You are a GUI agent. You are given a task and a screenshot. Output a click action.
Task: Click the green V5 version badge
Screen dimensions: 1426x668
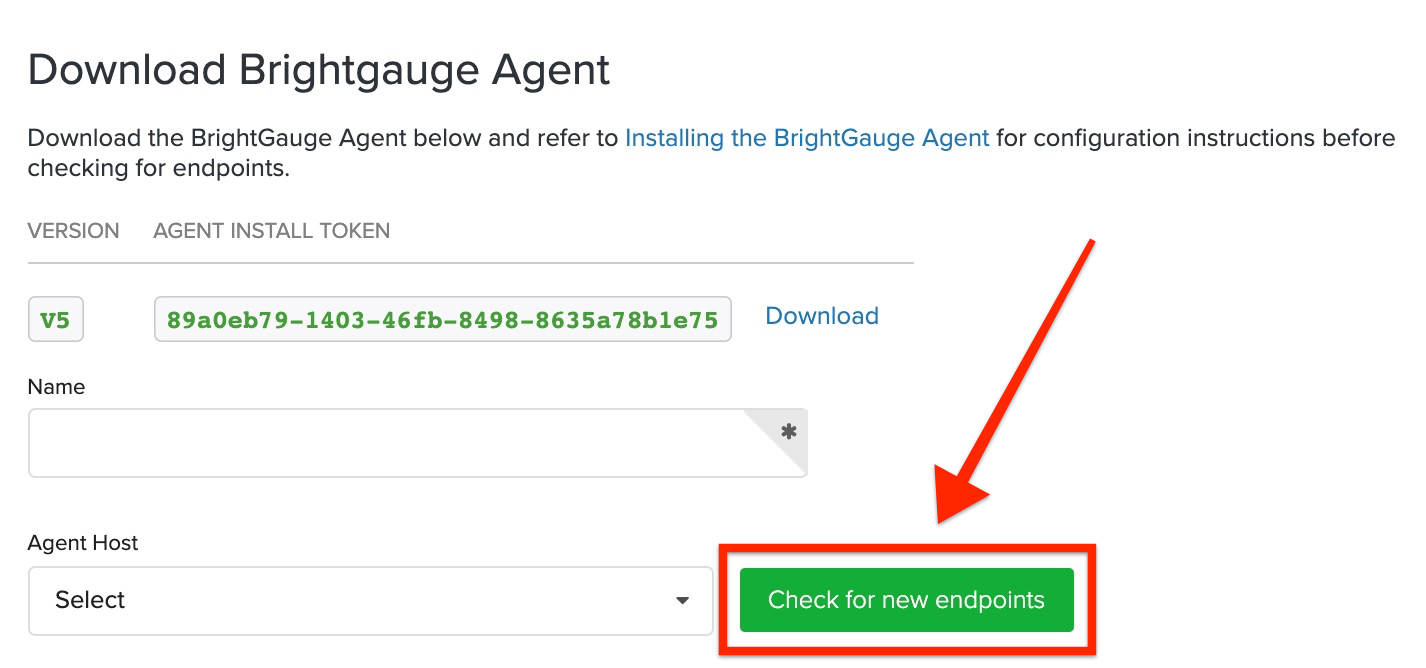[x=56, y=320]
